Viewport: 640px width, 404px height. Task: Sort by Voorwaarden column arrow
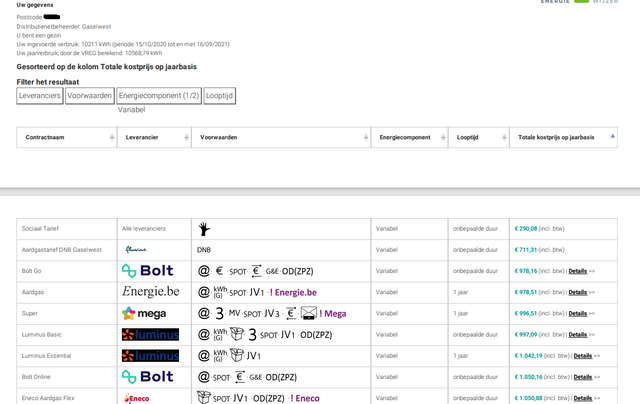[366, 138]
